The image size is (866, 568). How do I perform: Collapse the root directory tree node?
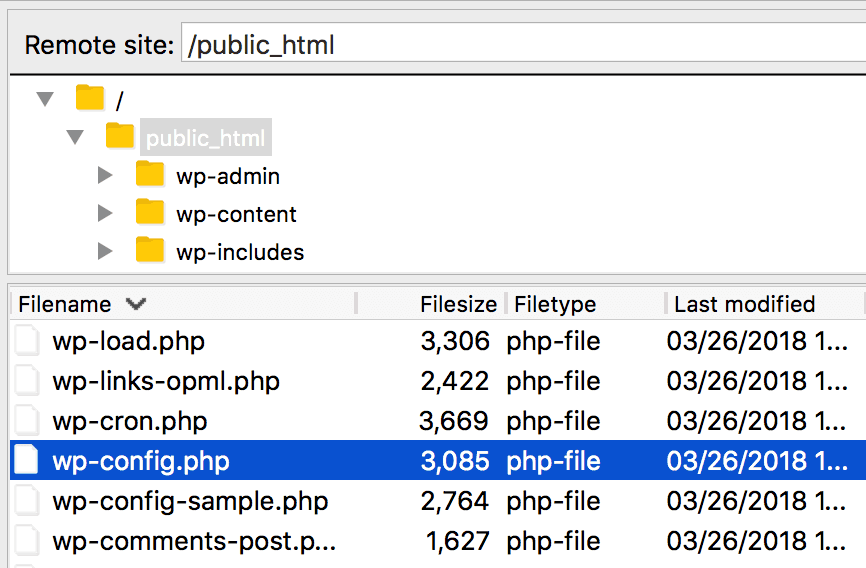[45, 99]
